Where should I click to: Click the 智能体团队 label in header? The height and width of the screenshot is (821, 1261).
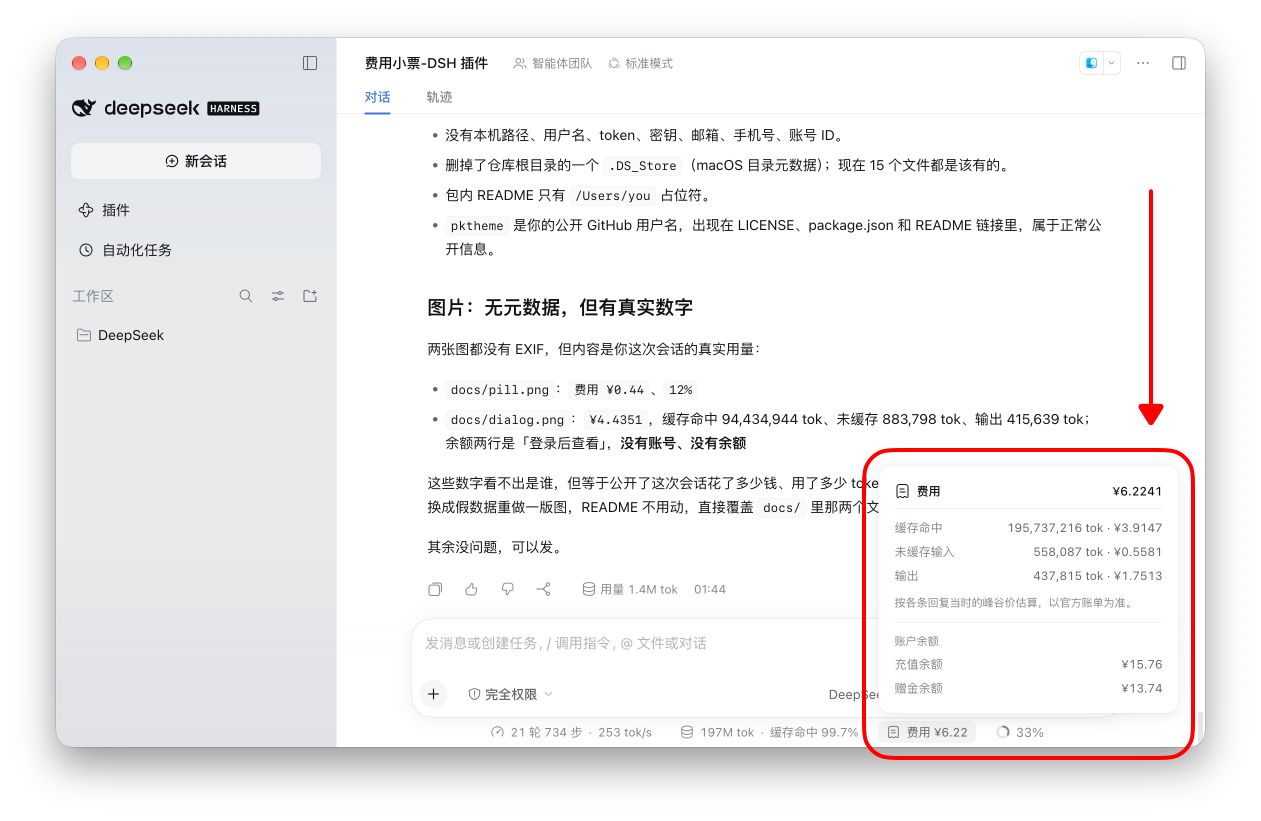click(553, 63)
